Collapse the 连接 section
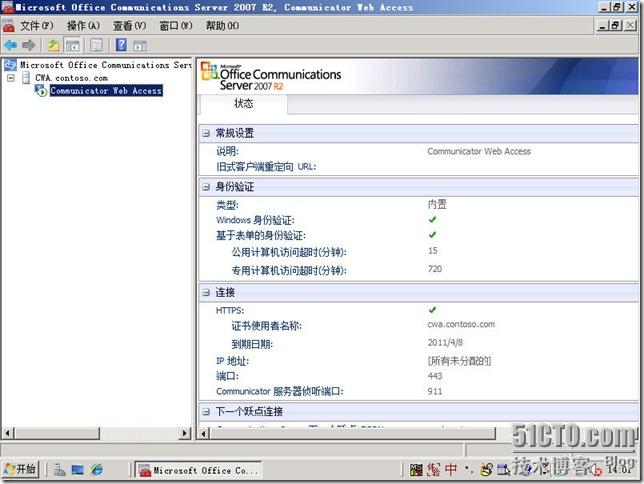Viewport: 644px width, 484px height. point(206,293)
